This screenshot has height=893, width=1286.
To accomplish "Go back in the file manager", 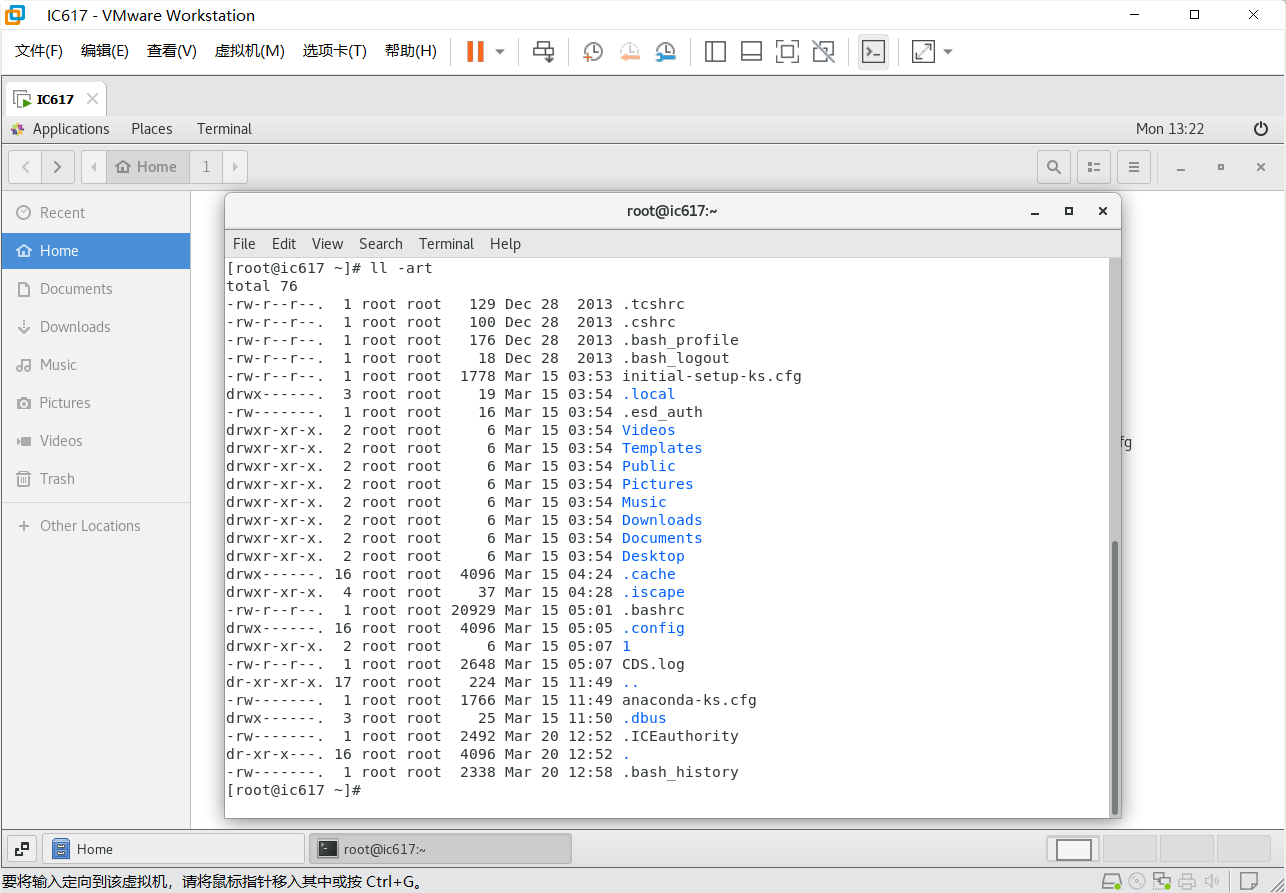I will coord(25,167).
